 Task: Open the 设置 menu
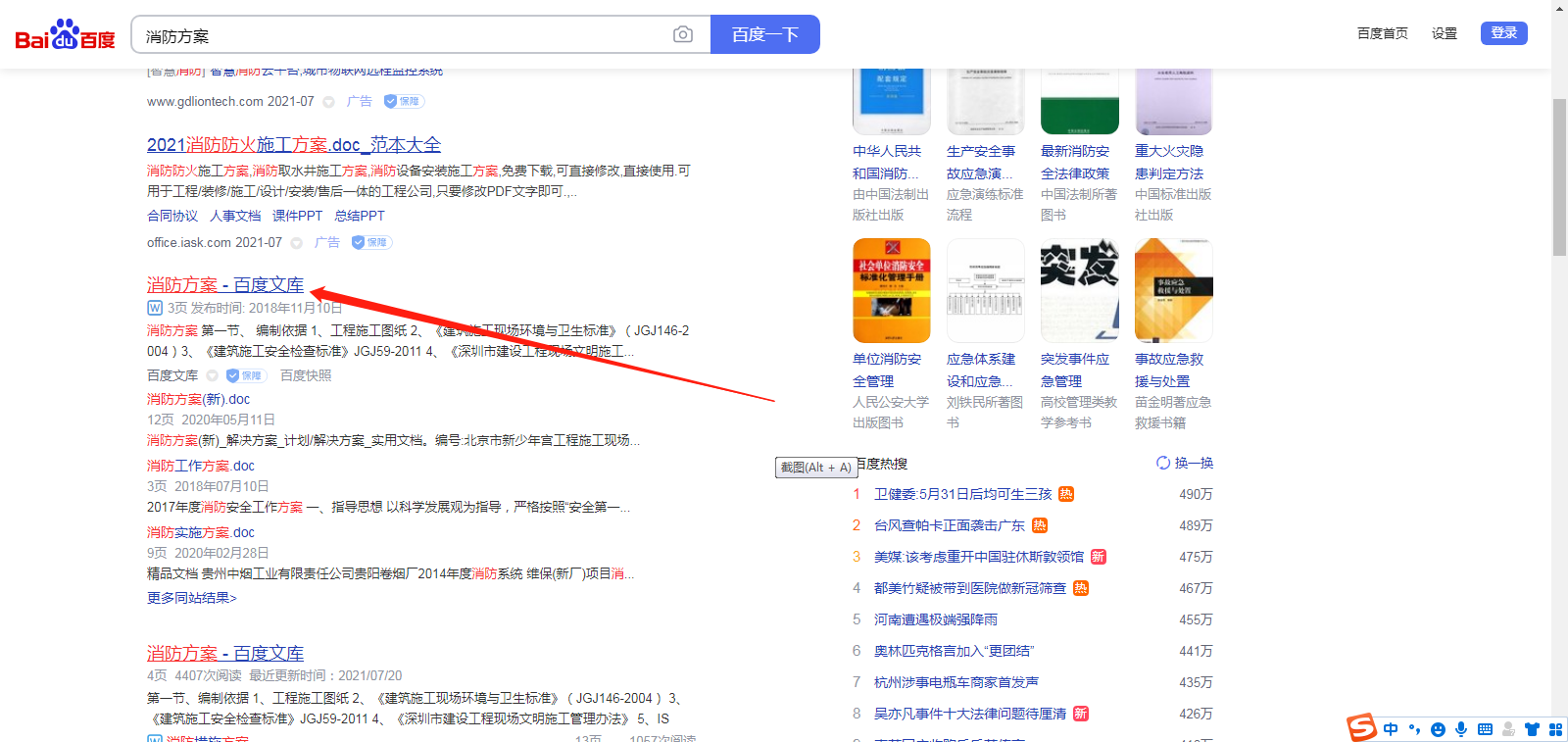pyautogui.click(x=1444, y=33)
